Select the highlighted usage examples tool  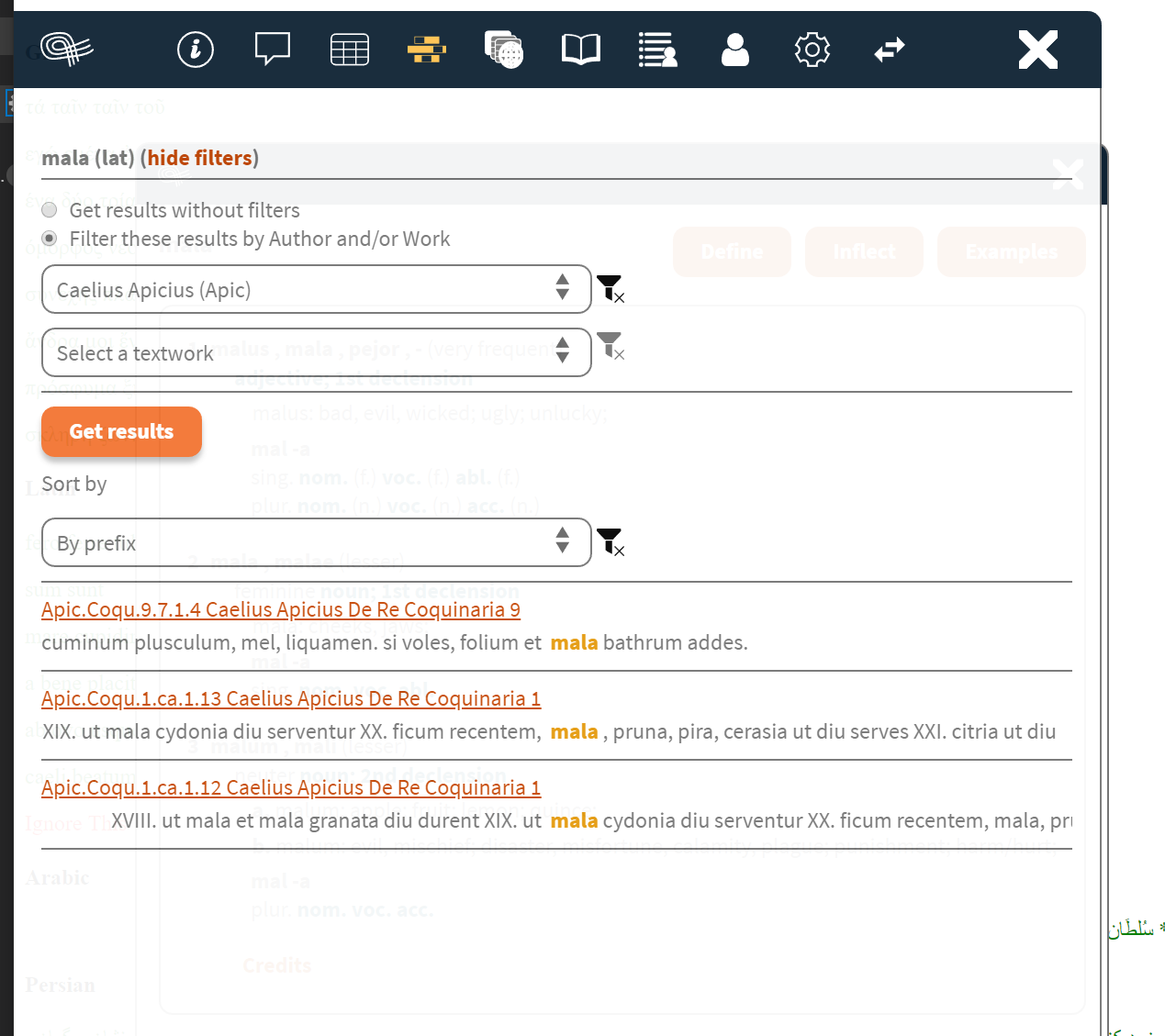426,50
